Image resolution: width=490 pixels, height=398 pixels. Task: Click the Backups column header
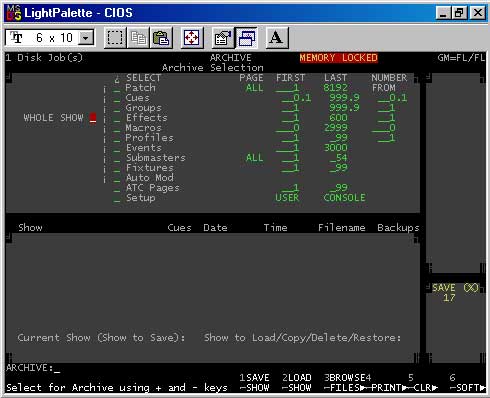tap(398, 228)
